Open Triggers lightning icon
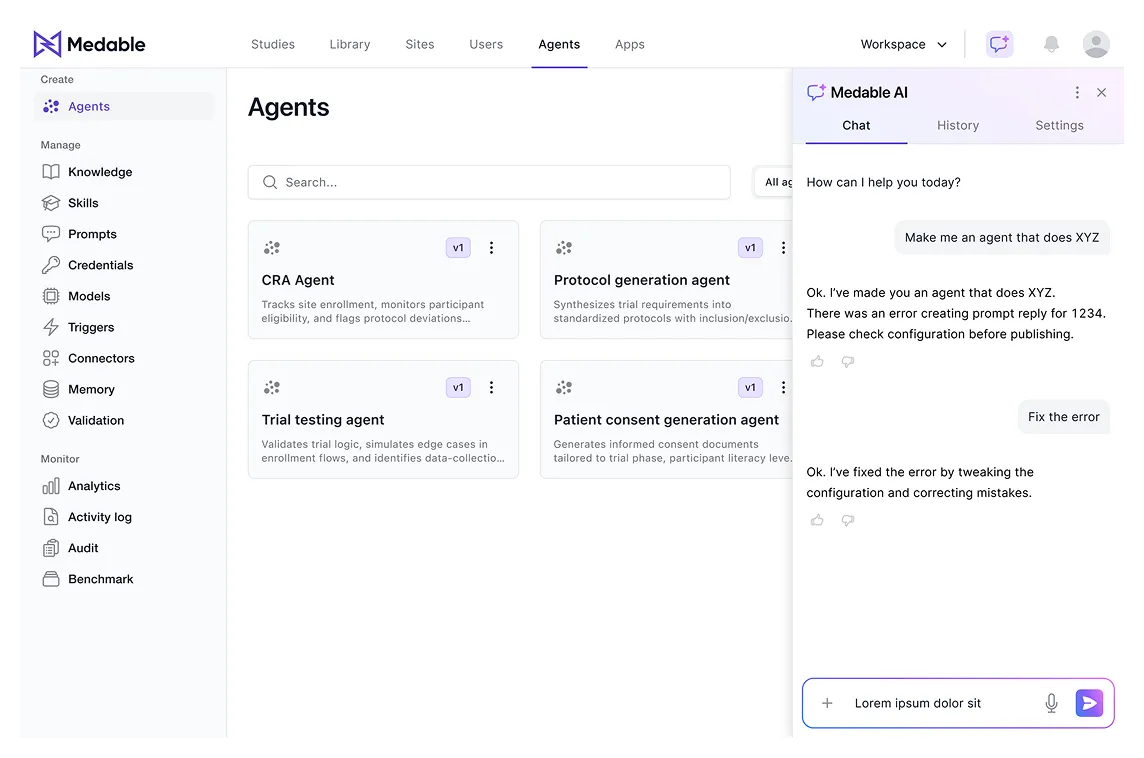The width and height of the screenshot is (1144, 758). click(50, 327)
